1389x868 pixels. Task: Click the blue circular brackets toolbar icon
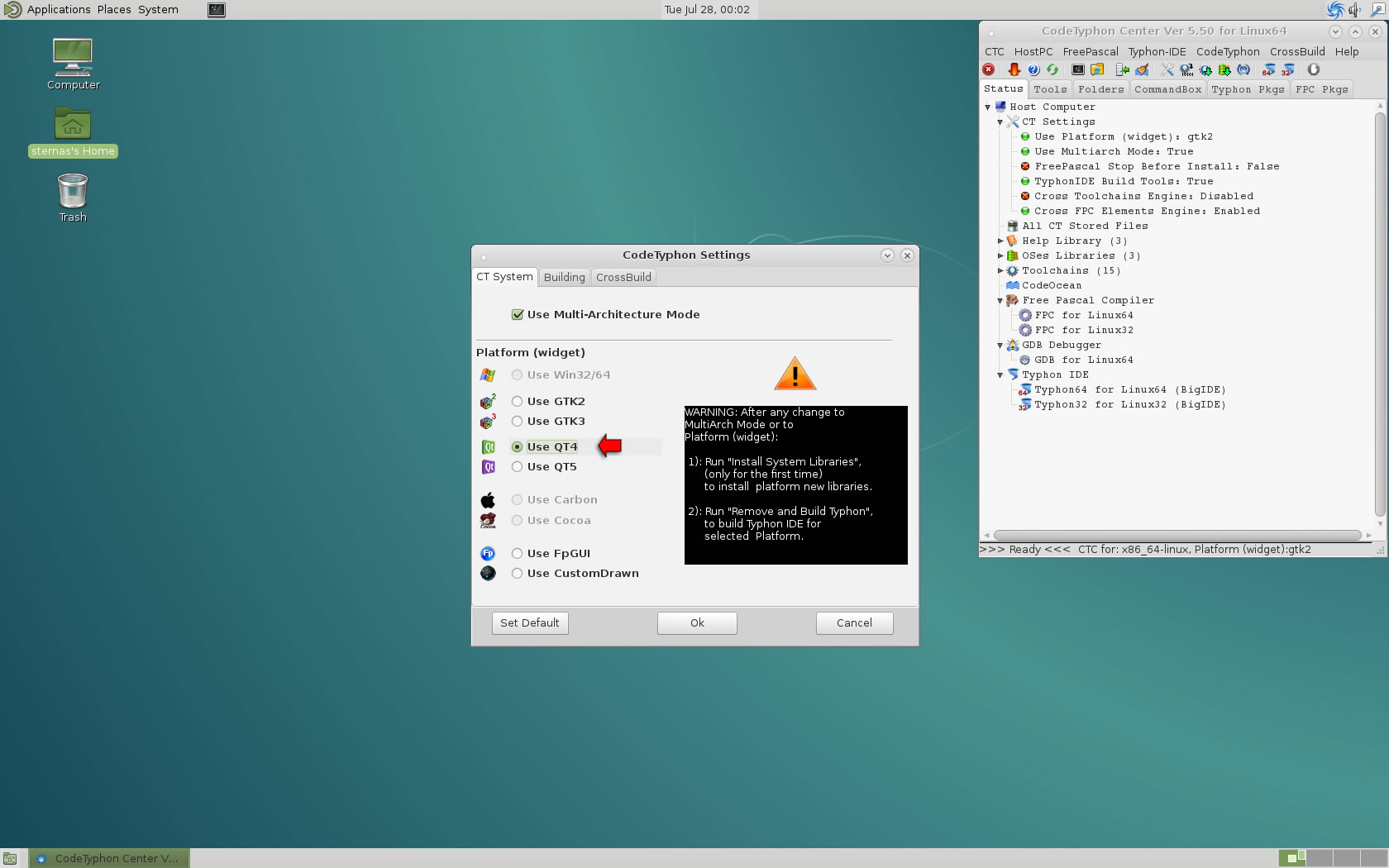coord(1243,70)
